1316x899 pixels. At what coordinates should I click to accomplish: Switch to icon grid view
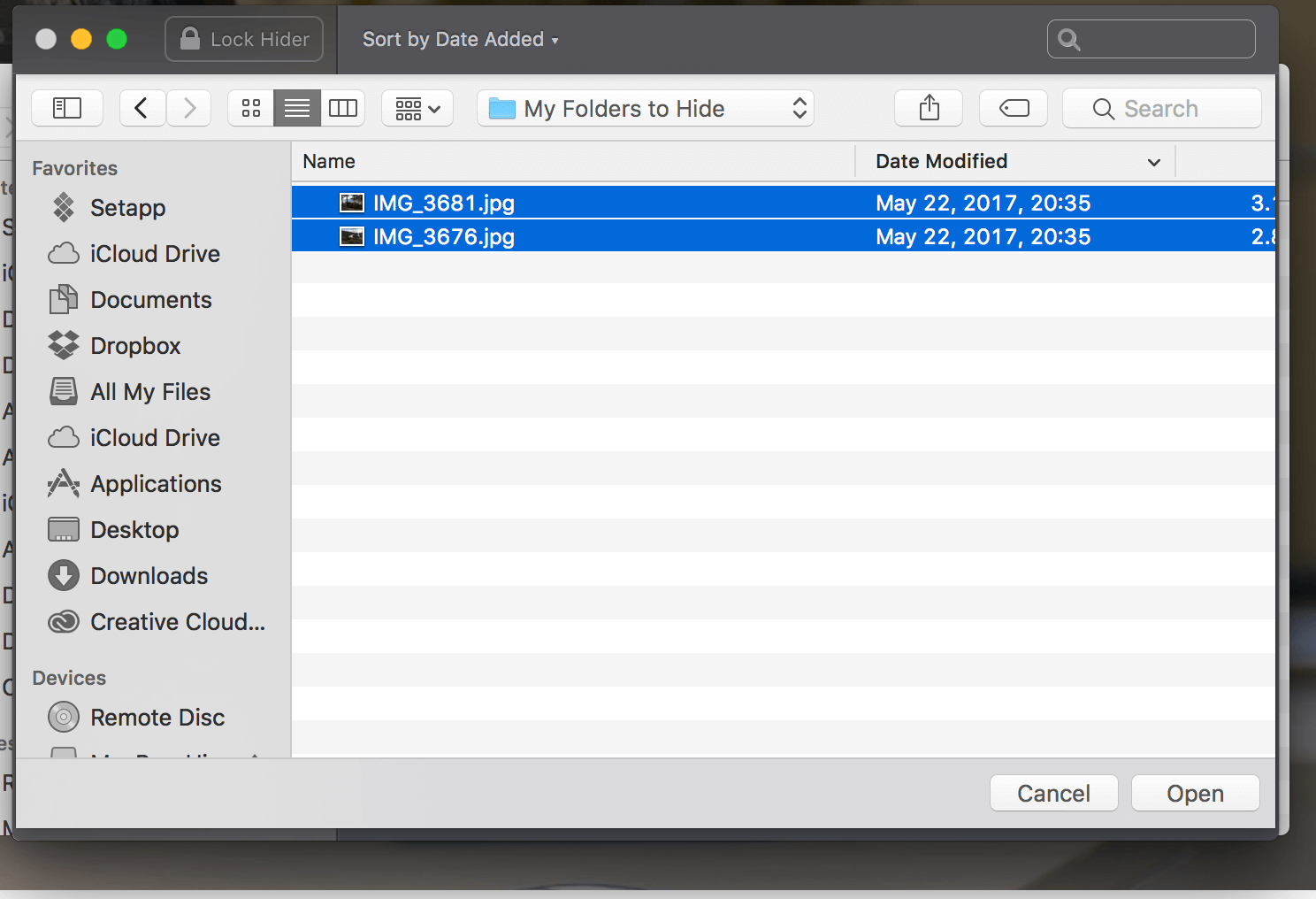pos(250,108)
